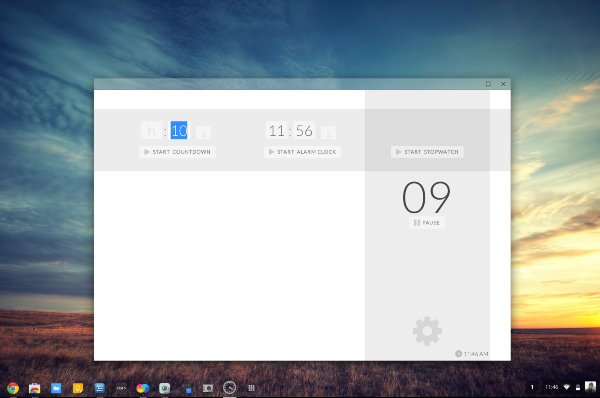This screenshot has height=398, width=600.
Task: Open the blue list app on the shelf
Action: (99, 388)
